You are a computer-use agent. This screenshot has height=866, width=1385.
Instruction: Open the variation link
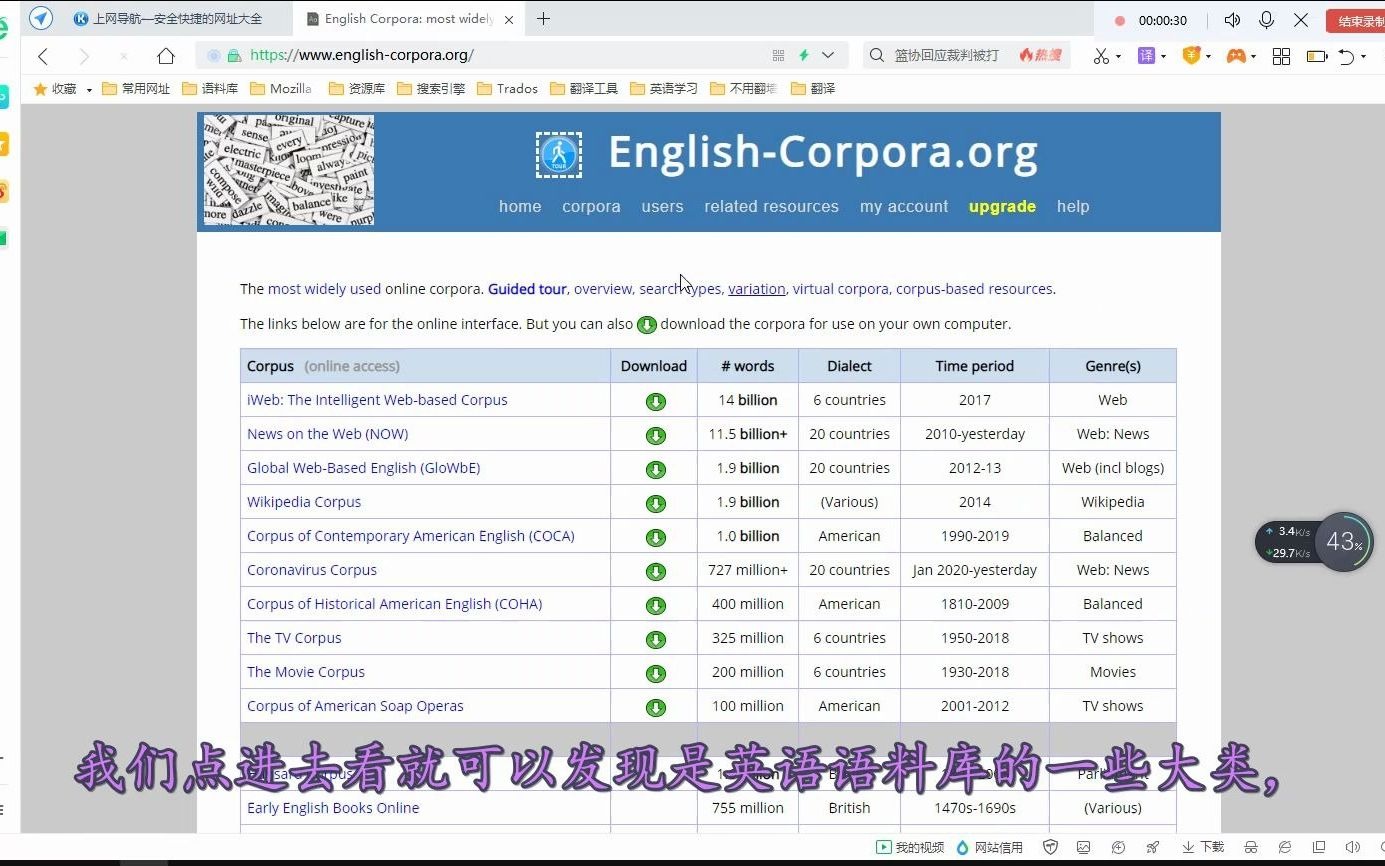pyautogui.click(x=756, y=289)
